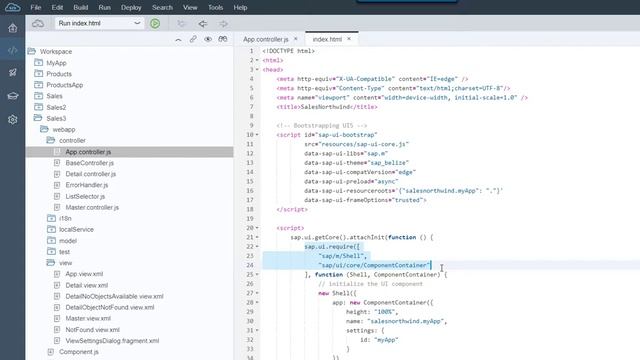Expand the i18n folder
This screenshot has width=640, height=360.
pos(51,218)
